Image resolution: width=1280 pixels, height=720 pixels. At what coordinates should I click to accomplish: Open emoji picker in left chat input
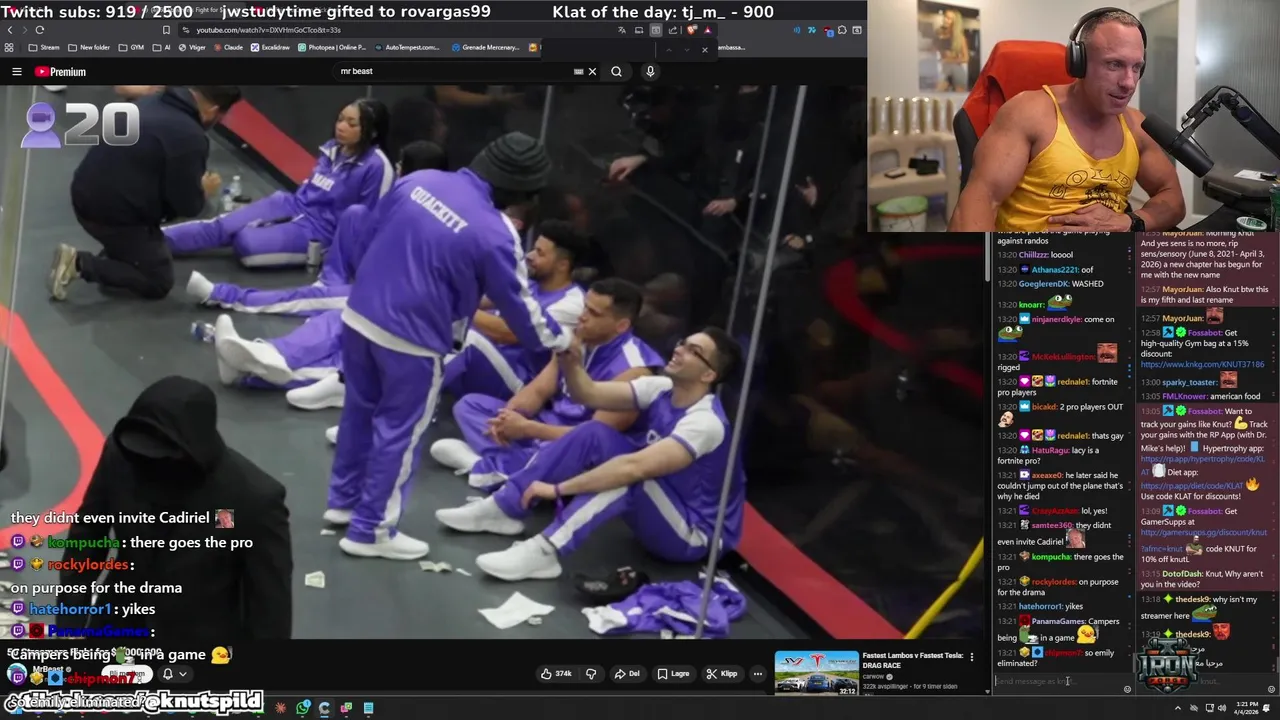click(x=1127, y=689)
